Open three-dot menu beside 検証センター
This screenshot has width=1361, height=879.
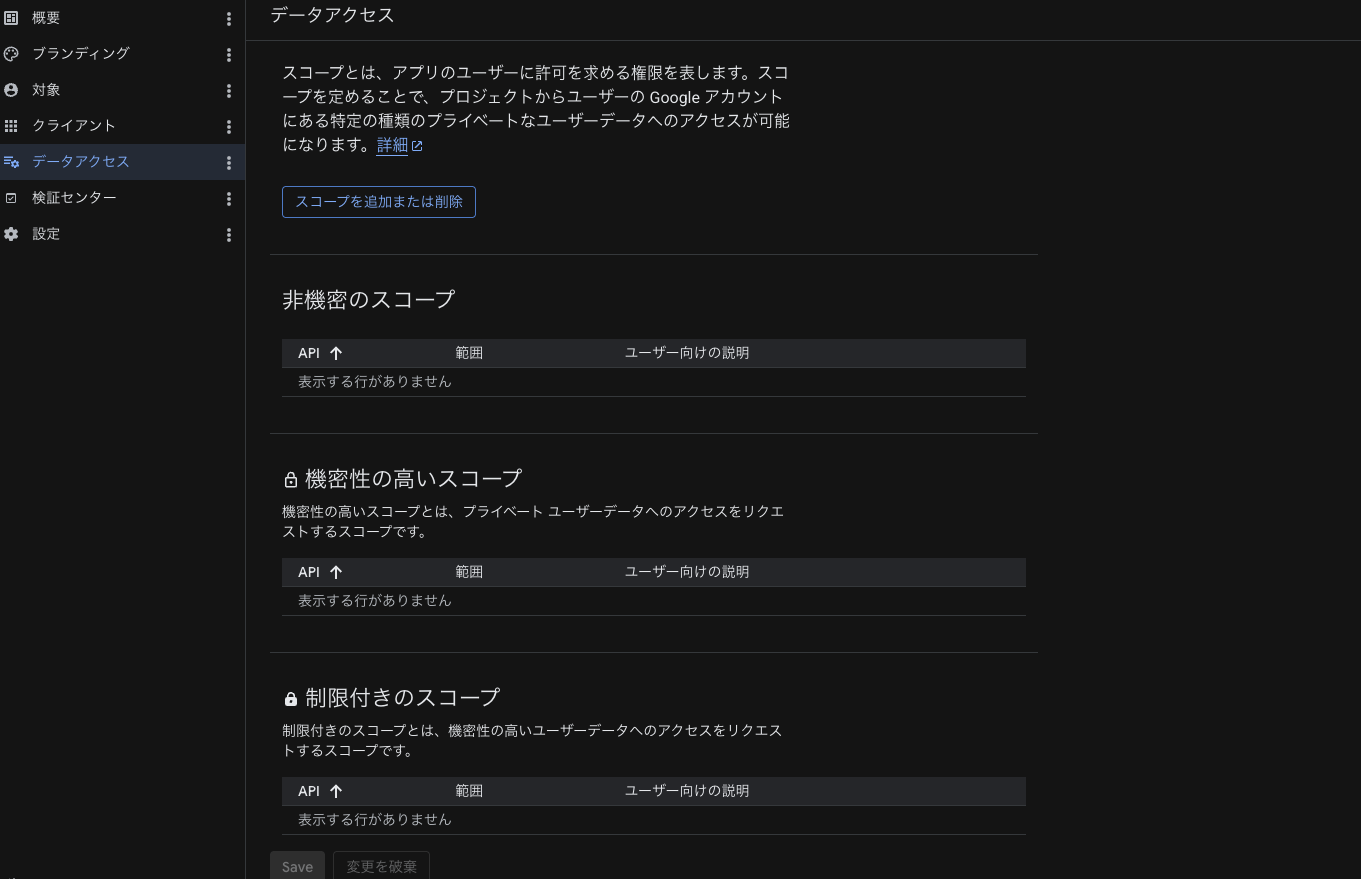(x=229, y=199)
